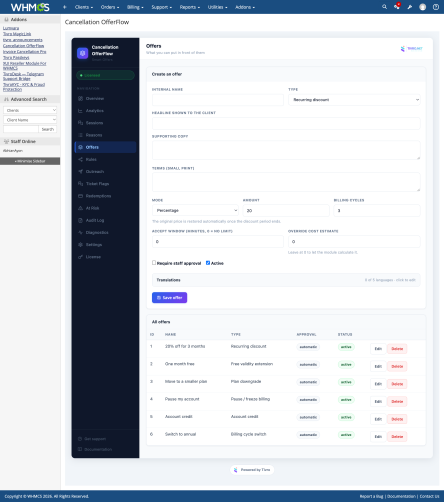Image resolution: width=444 pixels, height=502 pixels.
Task: Expand the Billing menu dropdown
Action: (135, 7)
